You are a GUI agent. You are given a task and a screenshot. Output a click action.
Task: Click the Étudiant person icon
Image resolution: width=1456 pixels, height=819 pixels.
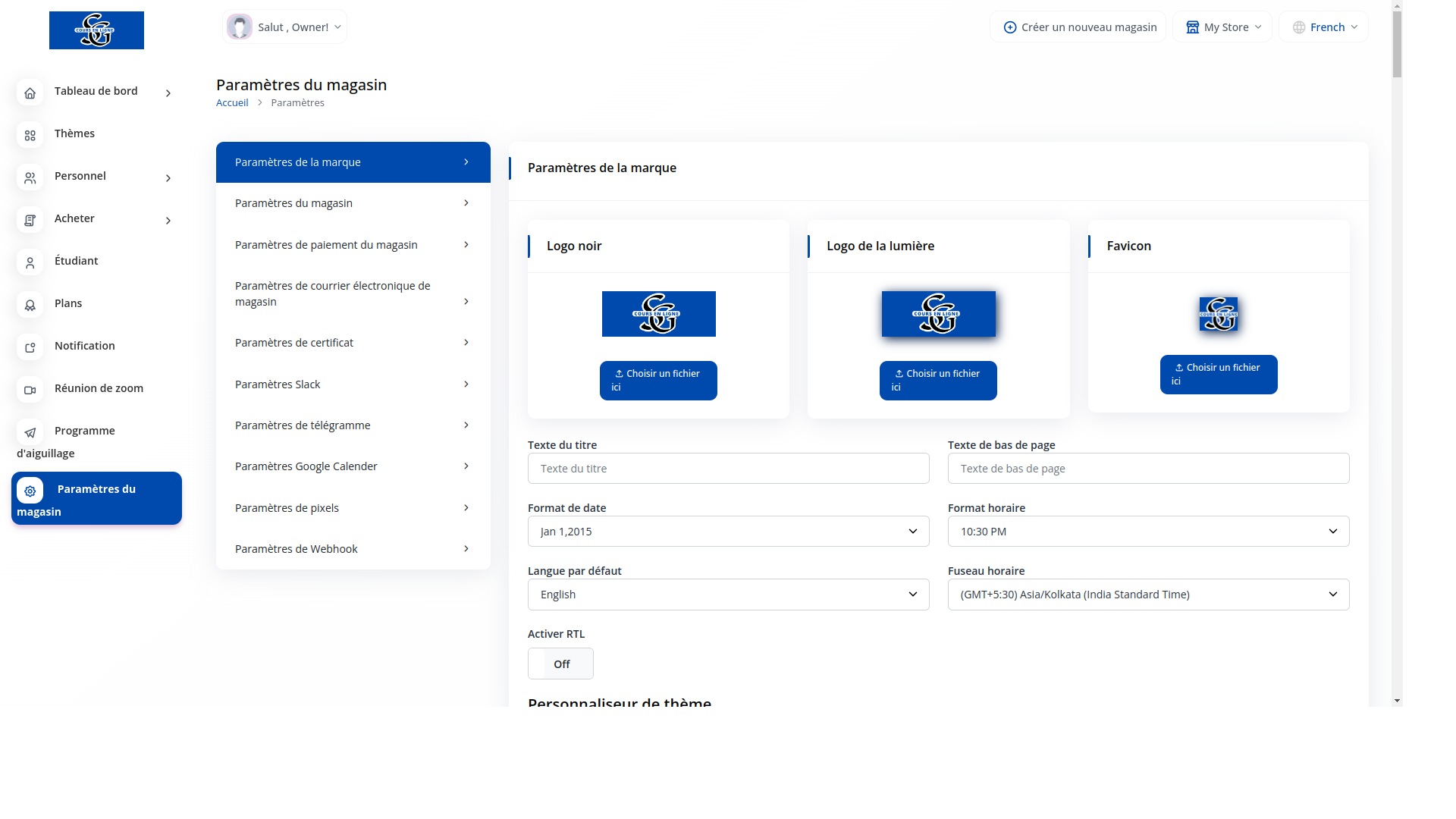30,262
